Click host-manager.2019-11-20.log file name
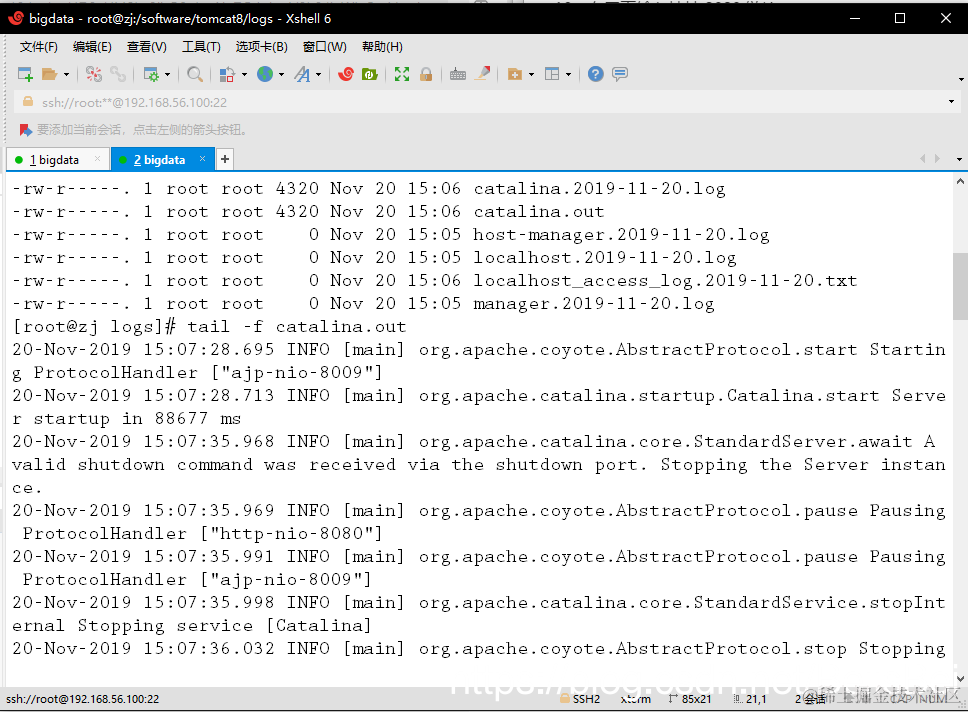This screenshot has height=712, width=968. coord(621,235)
